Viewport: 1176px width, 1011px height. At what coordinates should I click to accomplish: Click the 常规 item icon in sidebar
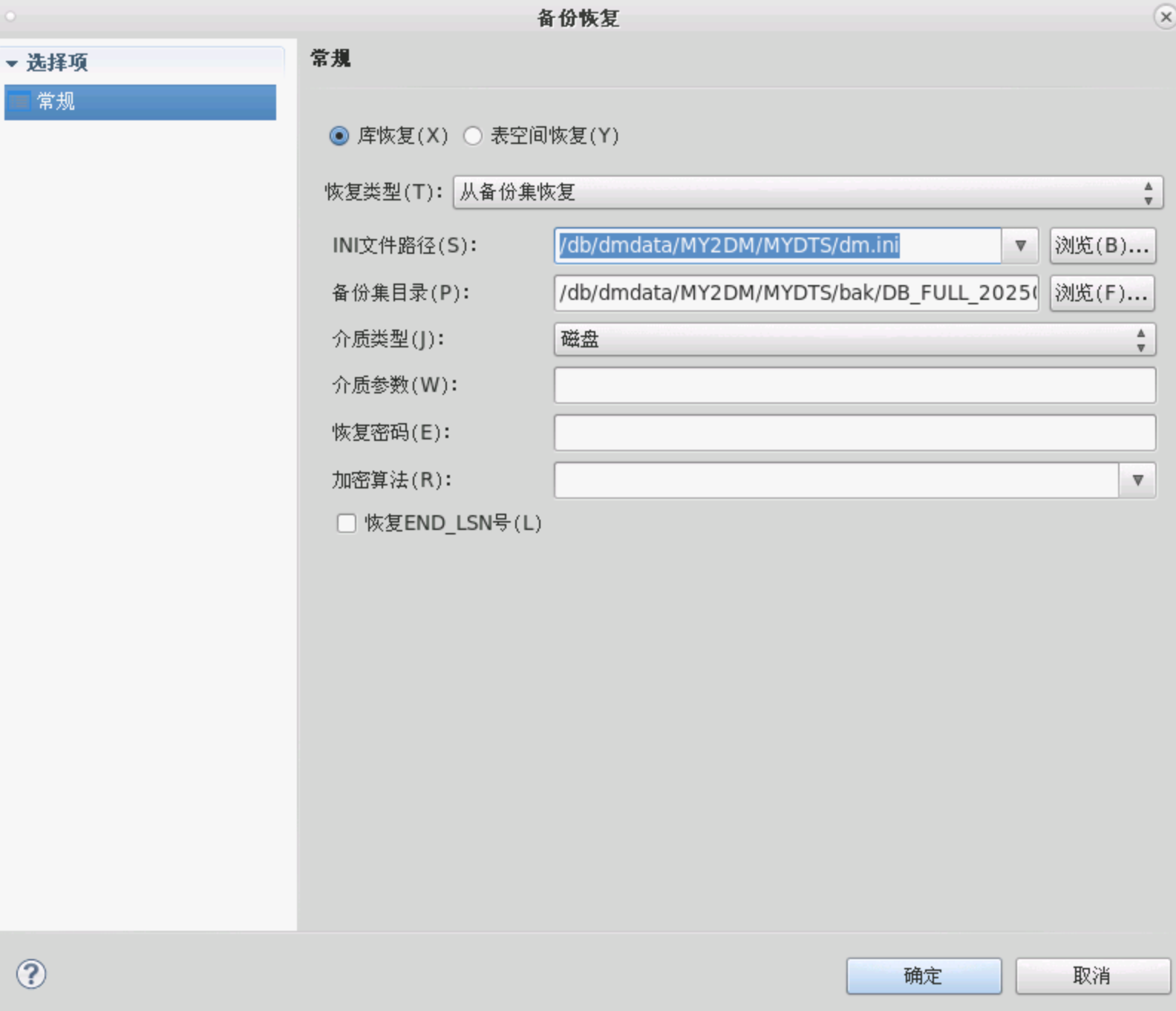click(20, 102)
